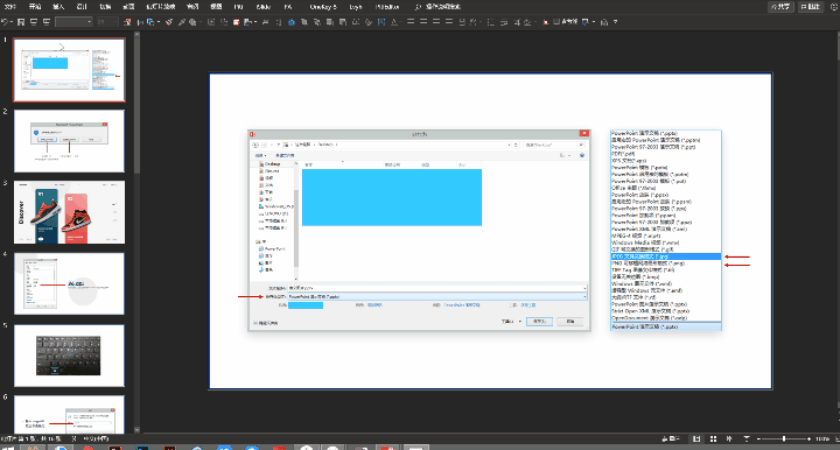Open the font name dropdown in toolbar
The width and height of the screenshot is (840, 450).
click(x=89, y=21)
